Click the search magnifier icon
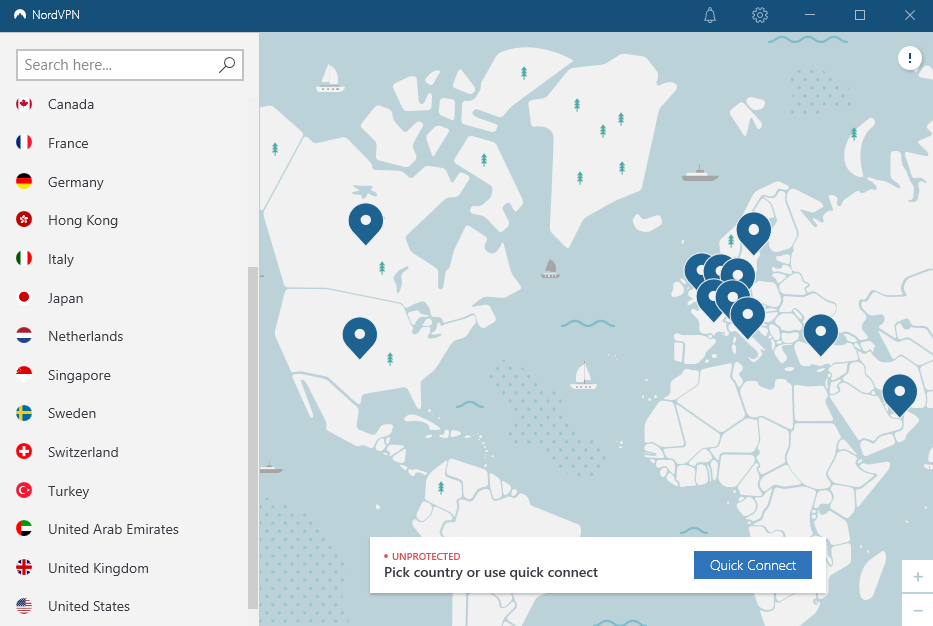The image size is (933, 626). click(227, 65)
